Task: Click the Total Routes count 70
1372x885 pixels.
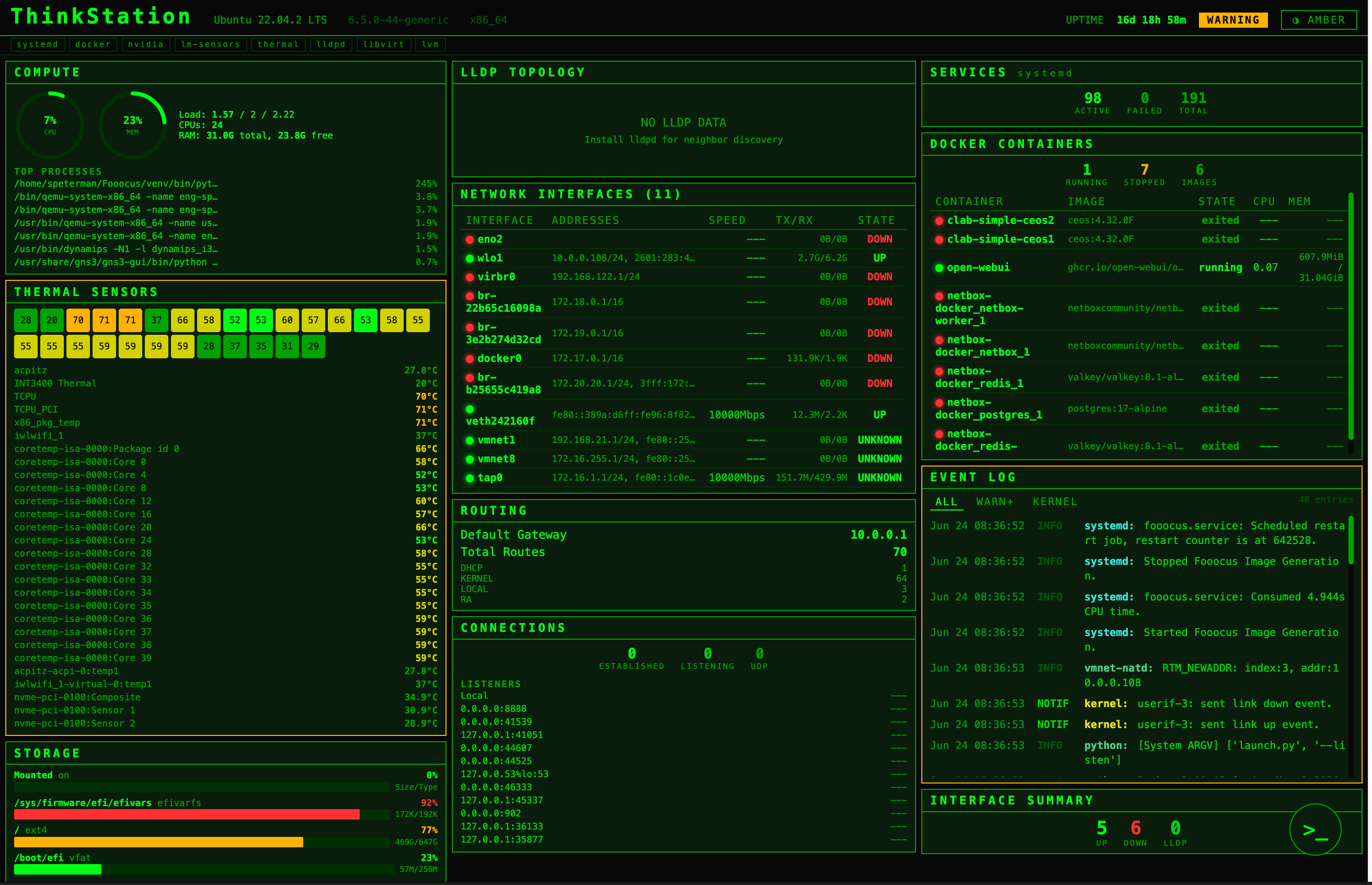Action: (x=900, y=552)
